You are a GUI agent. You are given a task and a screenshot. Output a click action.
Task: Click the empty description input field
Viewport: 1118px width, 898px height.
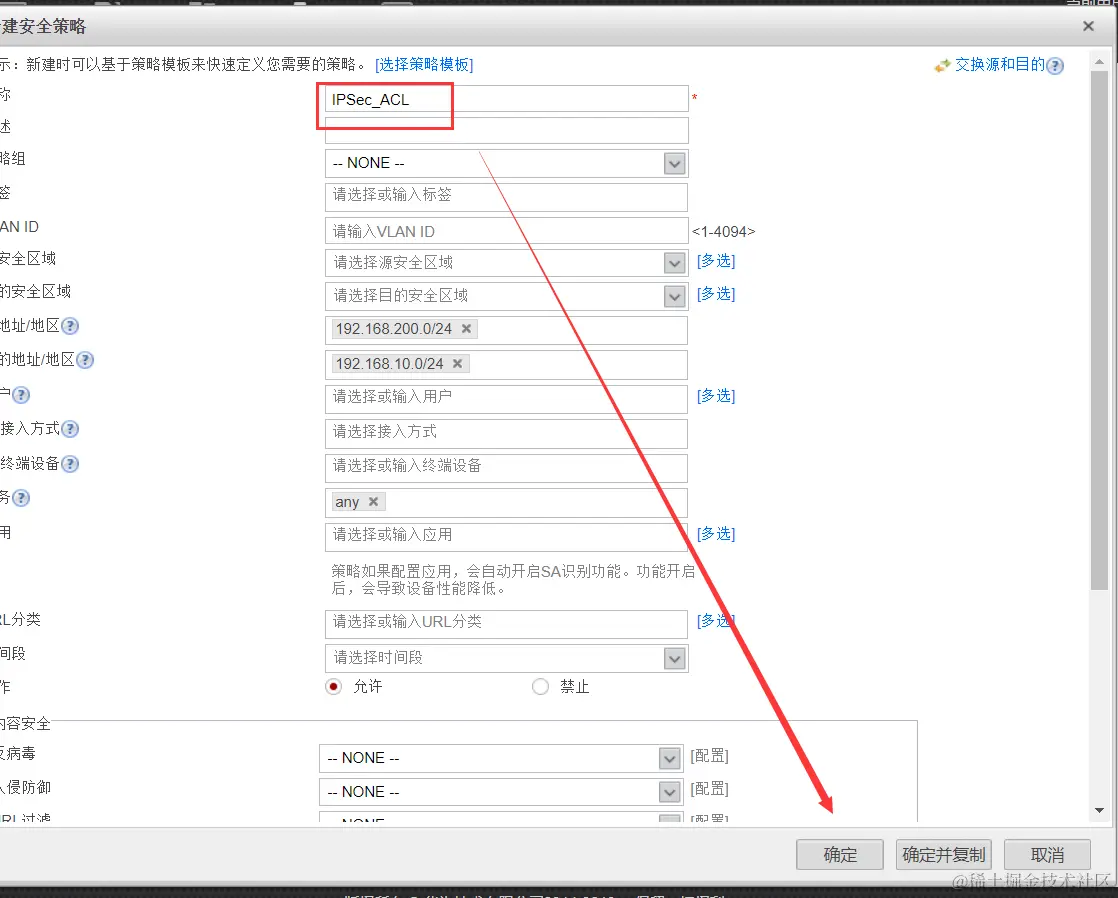(506, 131)
